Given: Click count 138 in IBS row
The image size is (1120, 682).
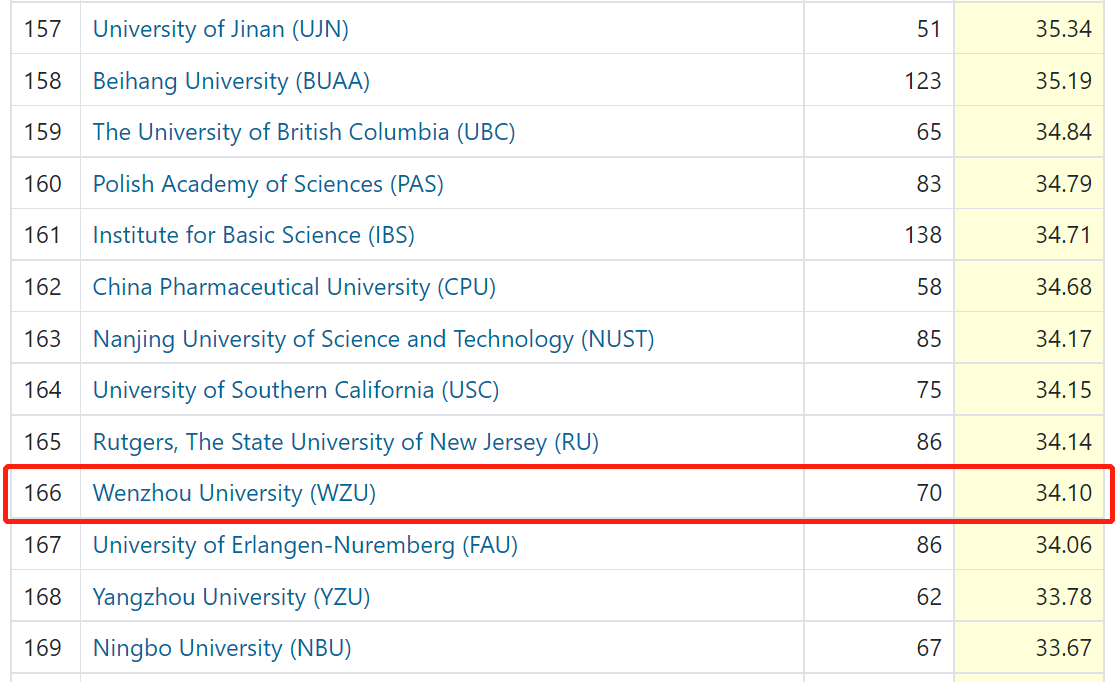Looking at the screenshot, I should (923, 235).
